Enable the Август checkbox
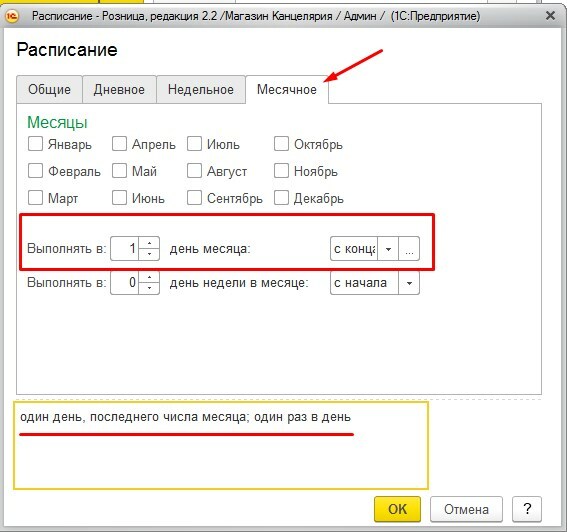Screen dimensions: 567x532 pos(195,171)
